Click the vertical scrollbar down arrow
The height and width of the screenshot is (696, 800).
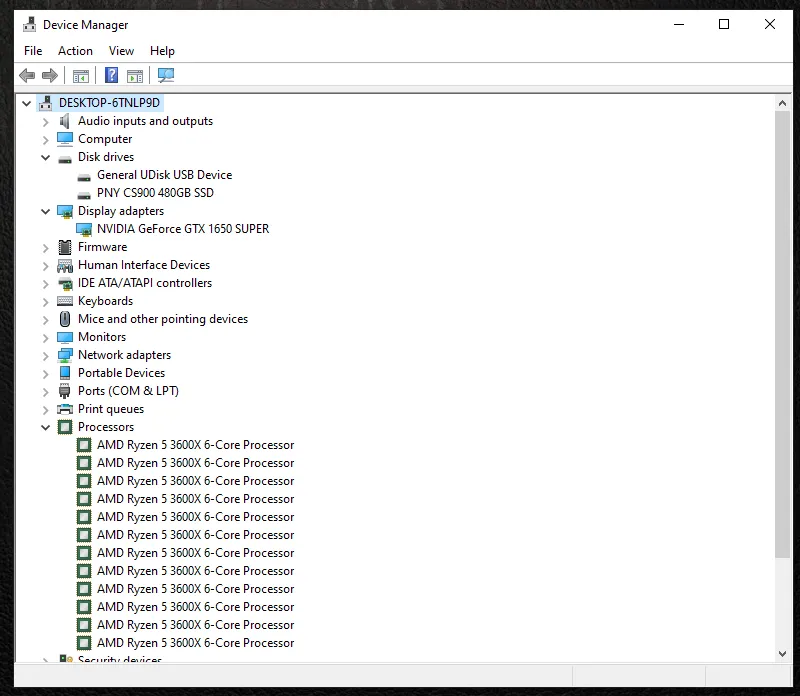tap(783, 653)
